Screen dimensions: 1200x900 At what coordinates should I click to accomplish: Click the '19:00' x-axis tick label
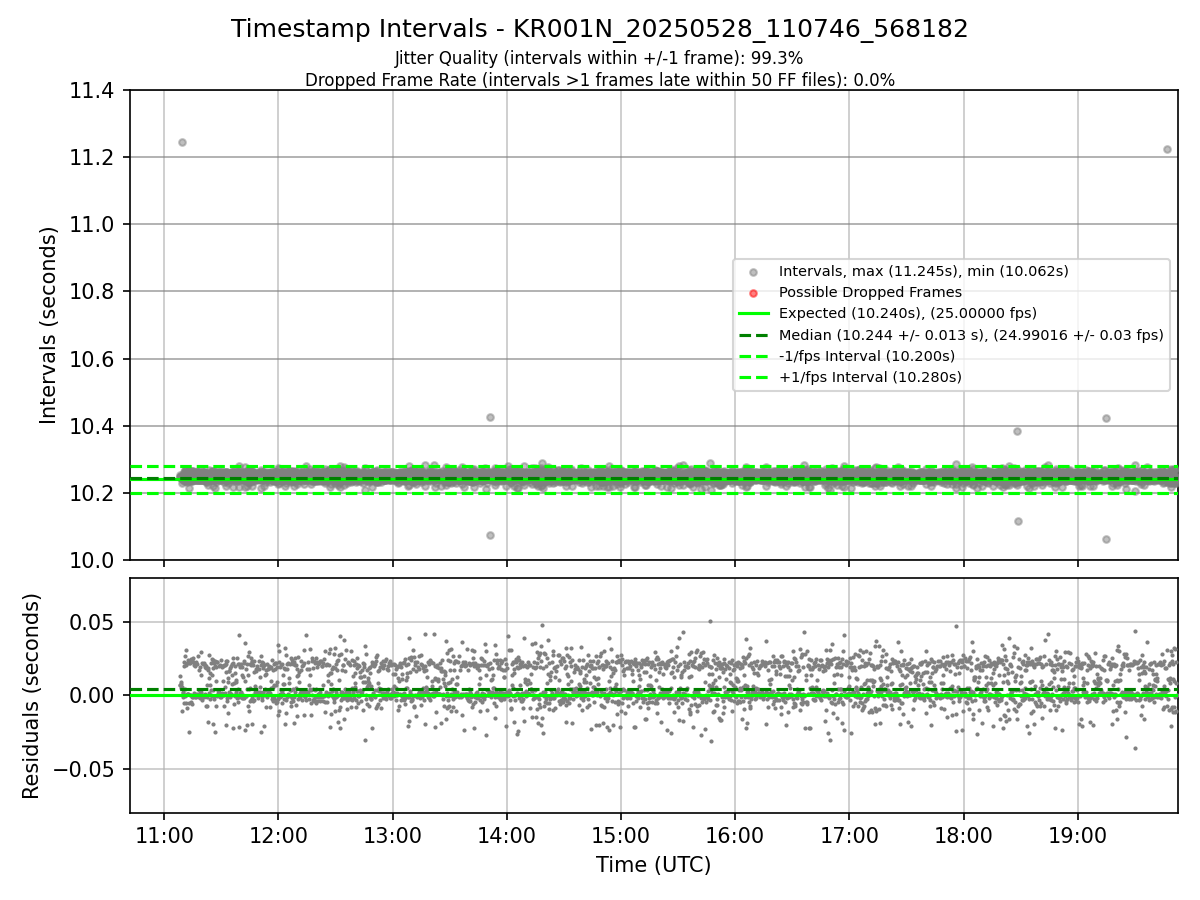coord(1078,834)
